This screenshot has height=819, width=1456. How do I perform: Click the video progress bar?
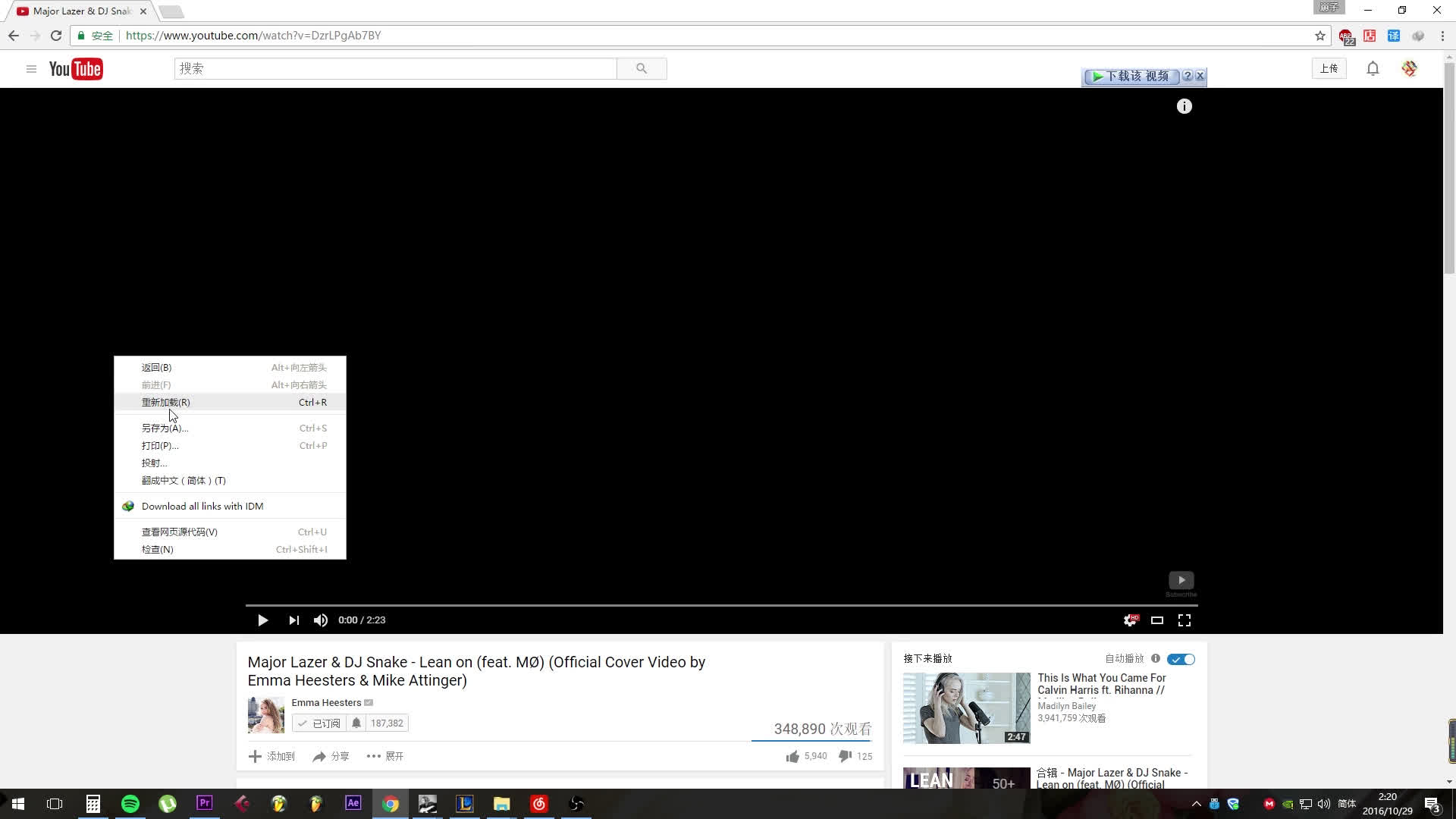pyautogui.click(x=720, y=605)
